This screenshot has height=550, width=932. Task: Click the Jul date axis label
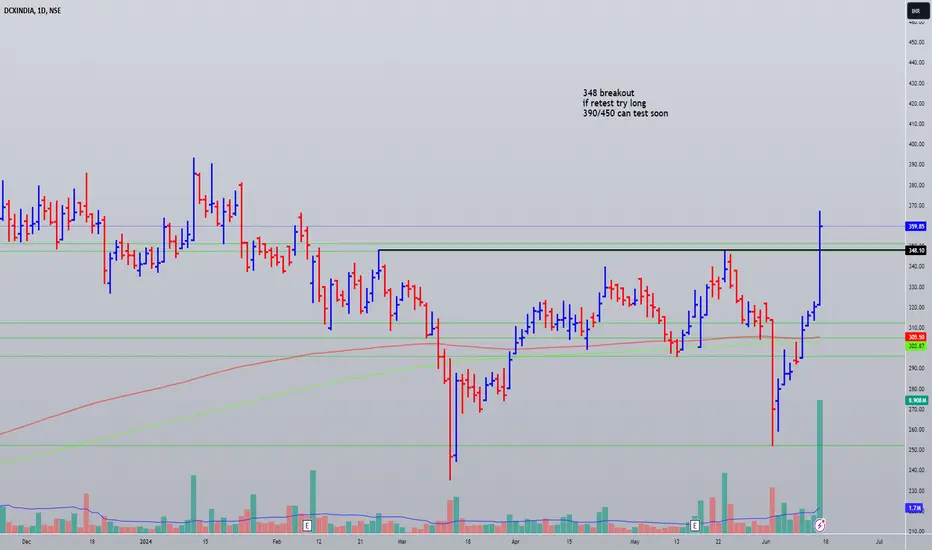coord(879,542)
